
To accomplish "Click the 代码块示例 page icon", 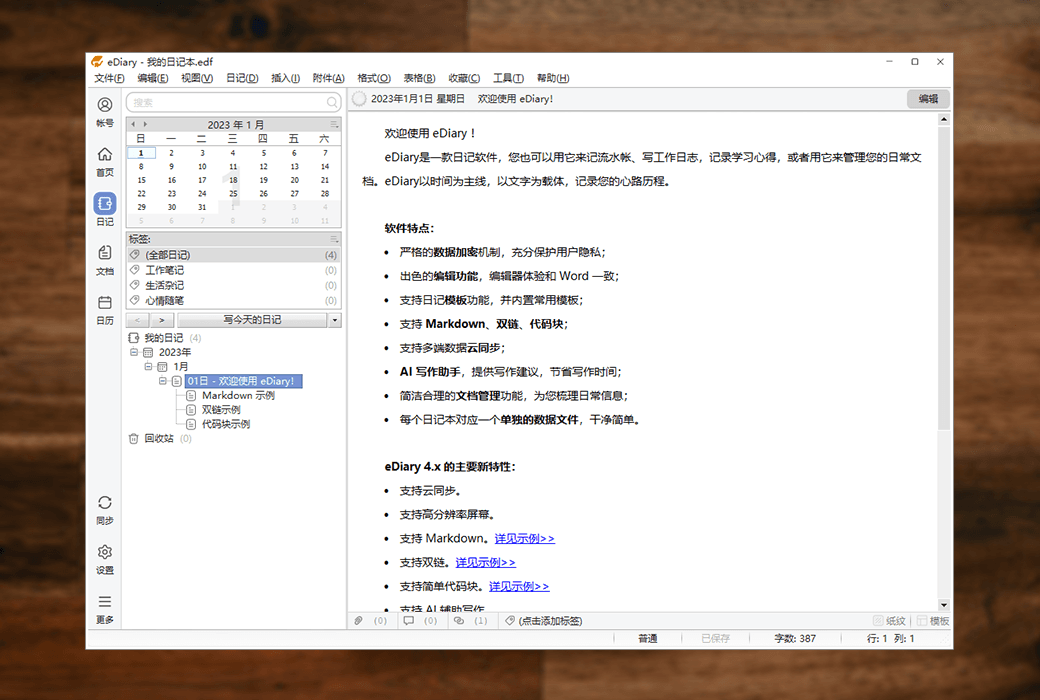I will click(x=191, y=424).
